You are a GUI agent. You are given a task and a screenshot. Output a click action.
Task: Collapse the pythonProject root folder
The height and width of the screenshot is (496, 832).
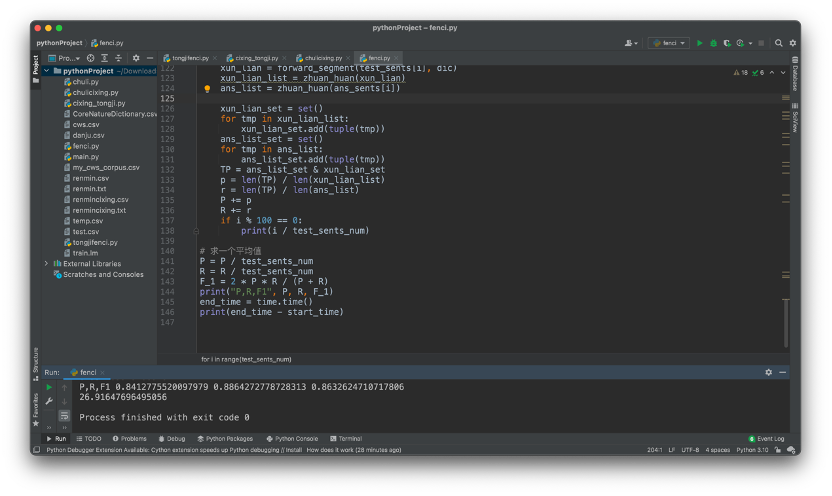47,71
